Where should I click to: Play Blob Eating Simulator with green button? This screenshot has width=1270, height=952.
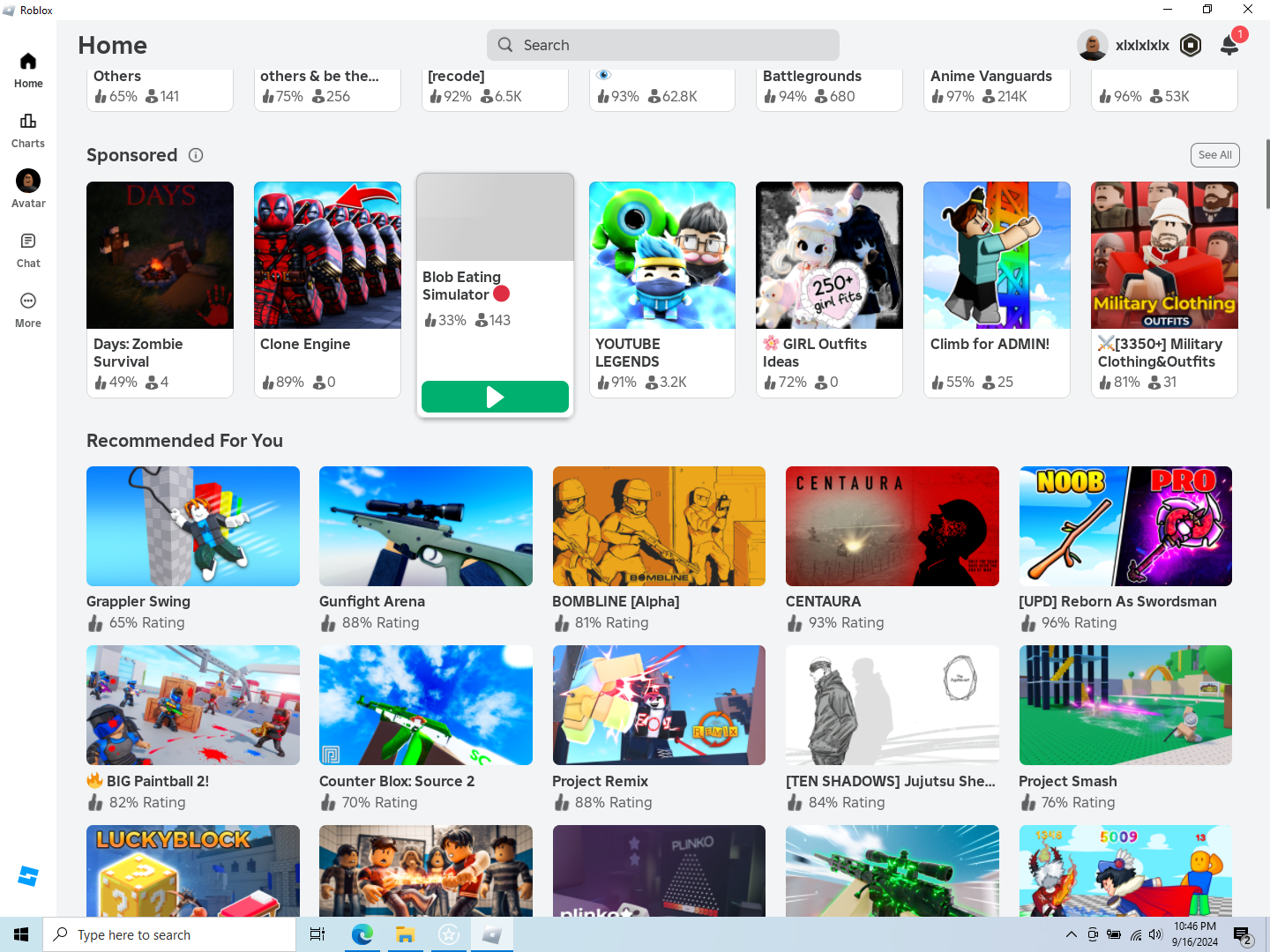pos(495,397)
